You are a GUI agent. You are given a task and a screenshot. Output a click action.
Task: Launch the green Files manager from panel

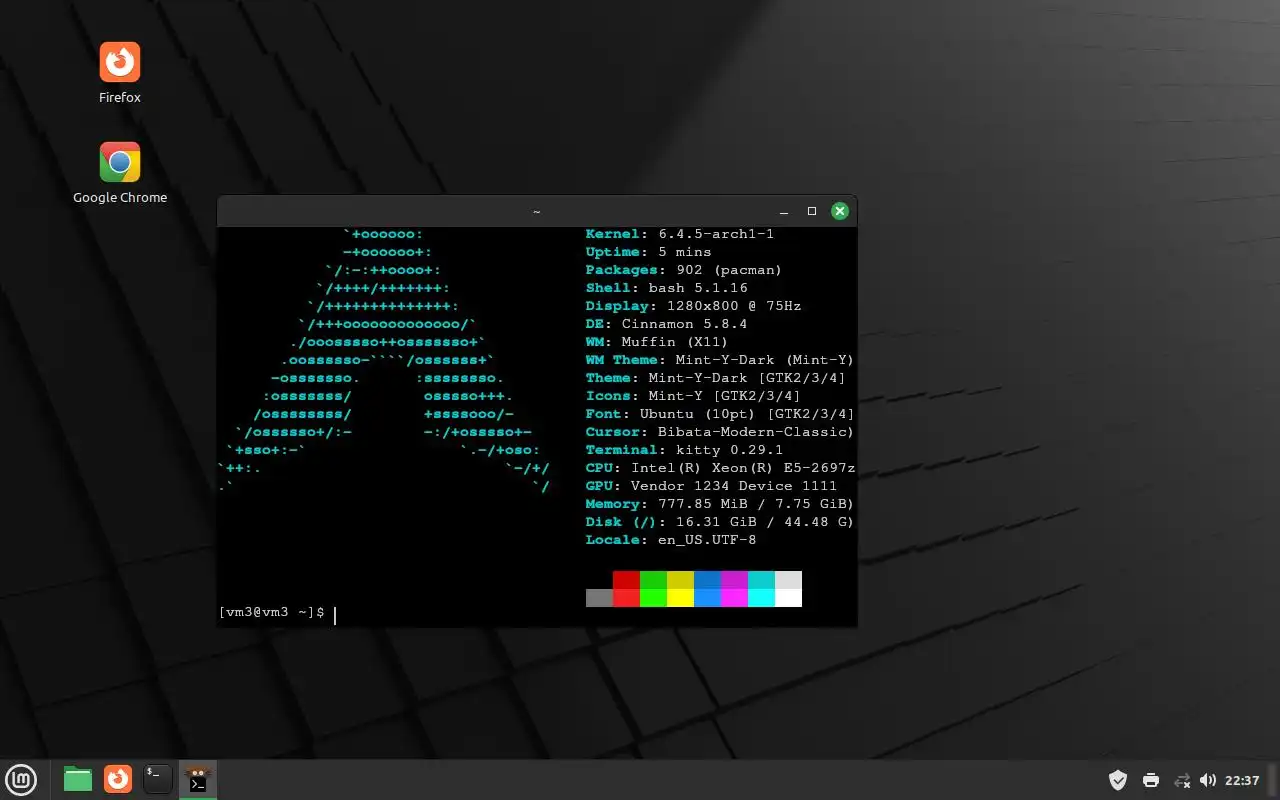78,779
